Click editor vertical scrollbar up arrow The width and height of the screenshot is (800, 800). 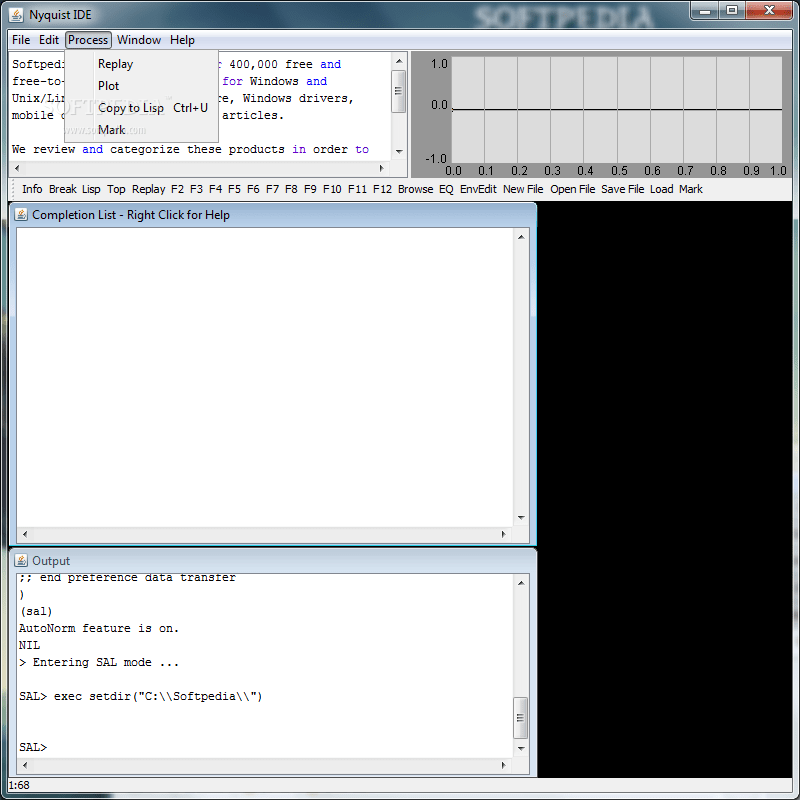pos(399,61)
